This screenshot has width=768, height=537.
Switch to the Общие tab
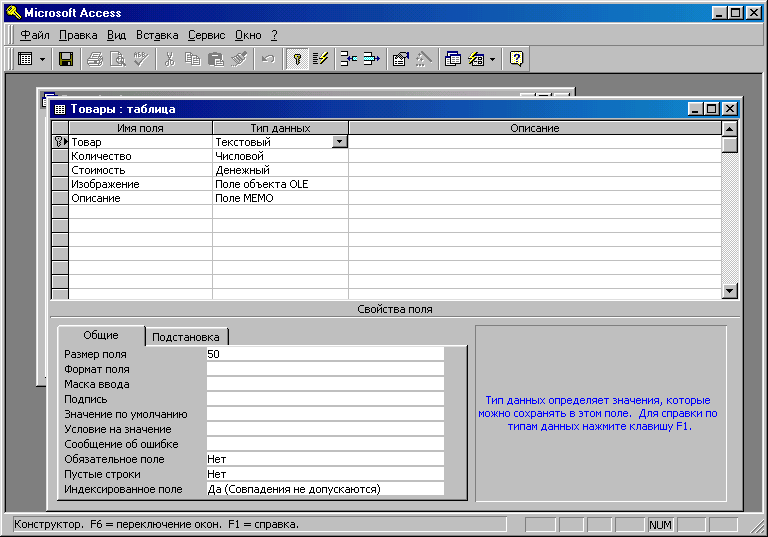(x=101, y=335)
